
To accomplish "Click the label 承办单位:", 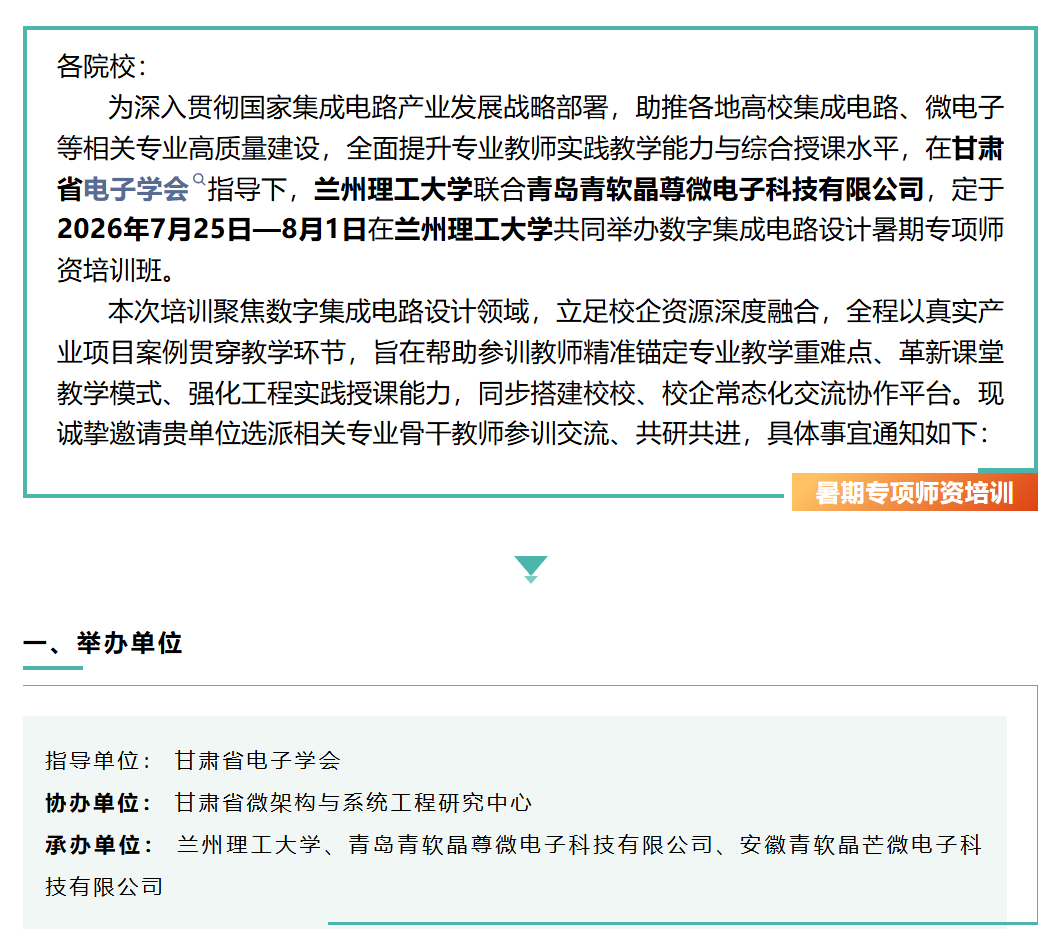I will [100, 844].
